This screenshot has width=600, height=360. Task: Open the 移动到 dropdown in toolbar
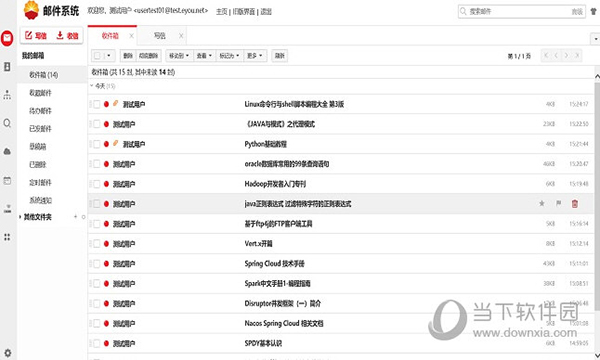[x=179, y=56]
